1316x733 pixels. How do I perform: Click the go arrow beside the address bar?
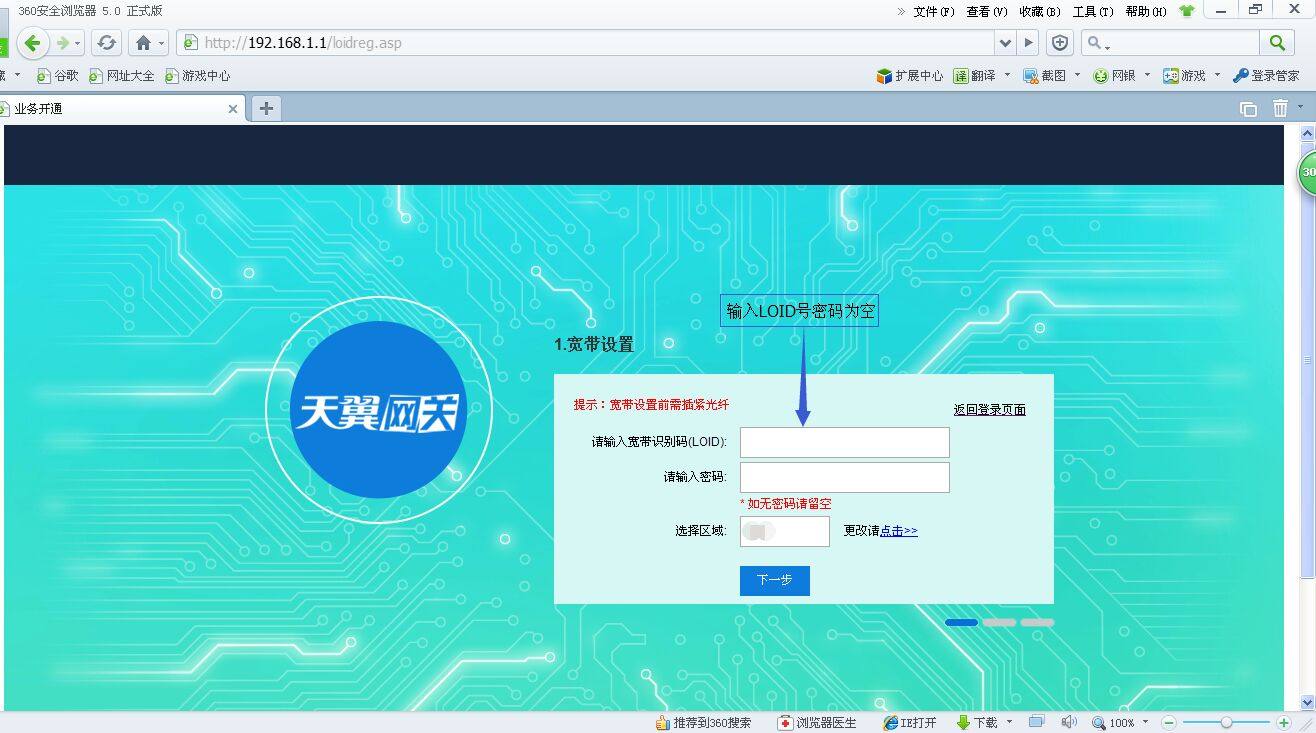[x=1028, y=43]
